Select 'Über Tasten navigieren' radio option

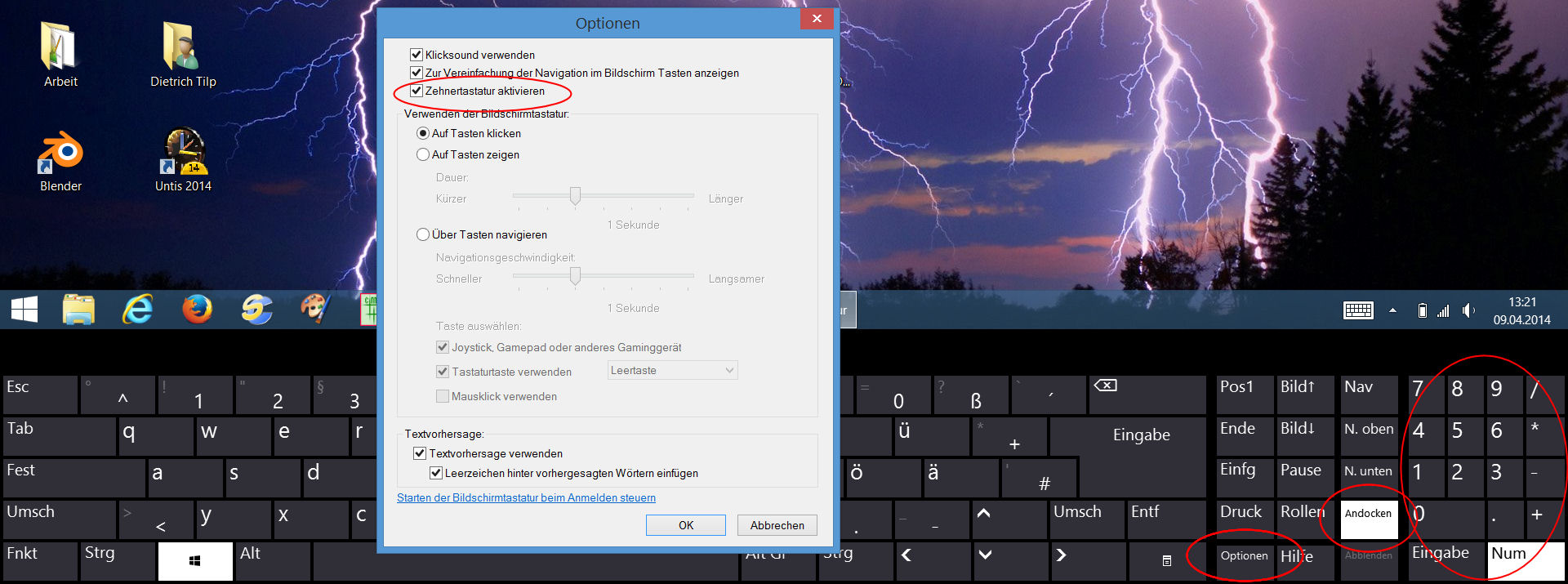[423, 234]
